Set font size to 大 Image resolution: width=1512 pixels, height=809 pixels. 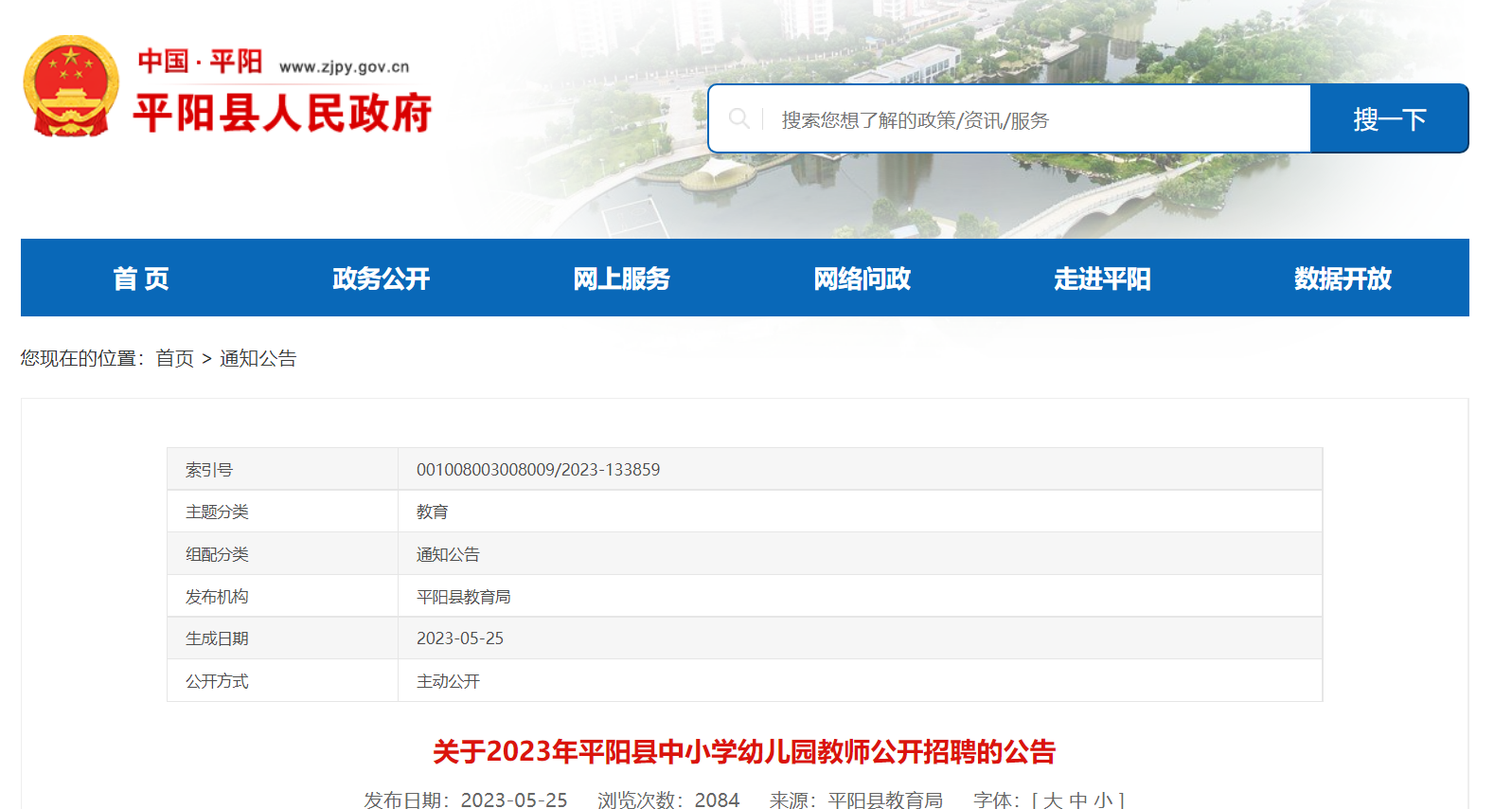coord(1053,800)
